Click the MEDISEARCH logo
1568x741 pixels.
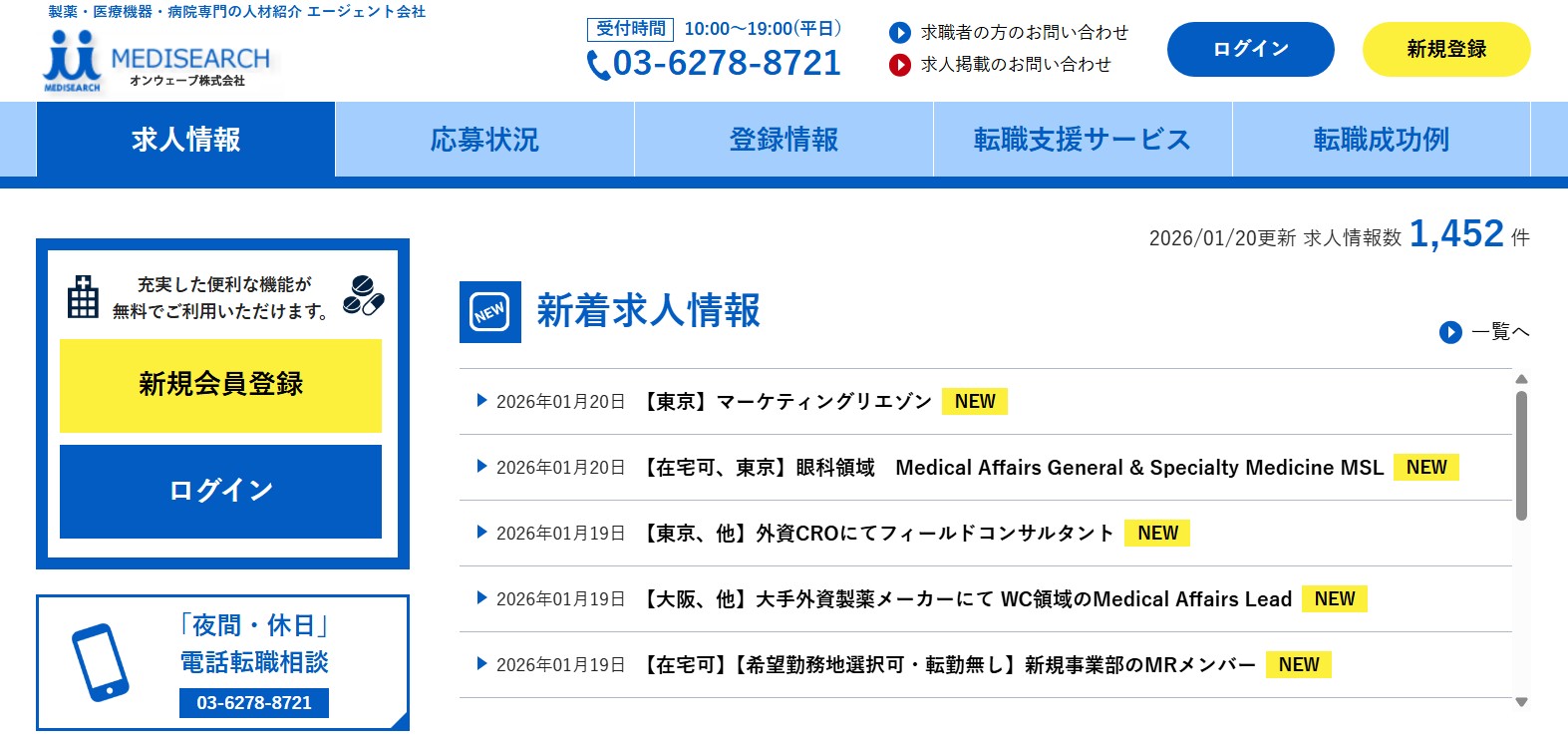157,62
